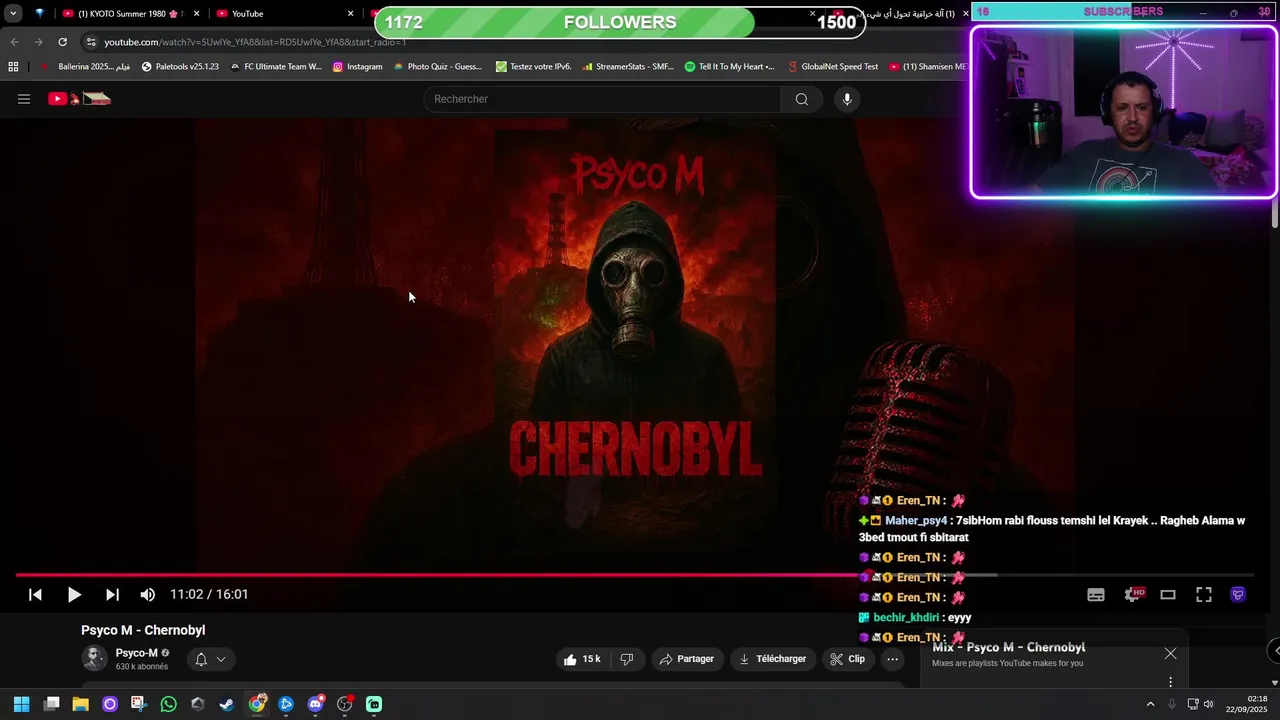Play the Chernobyl video
Screen dimensions: 1280x720
[74, 594]
